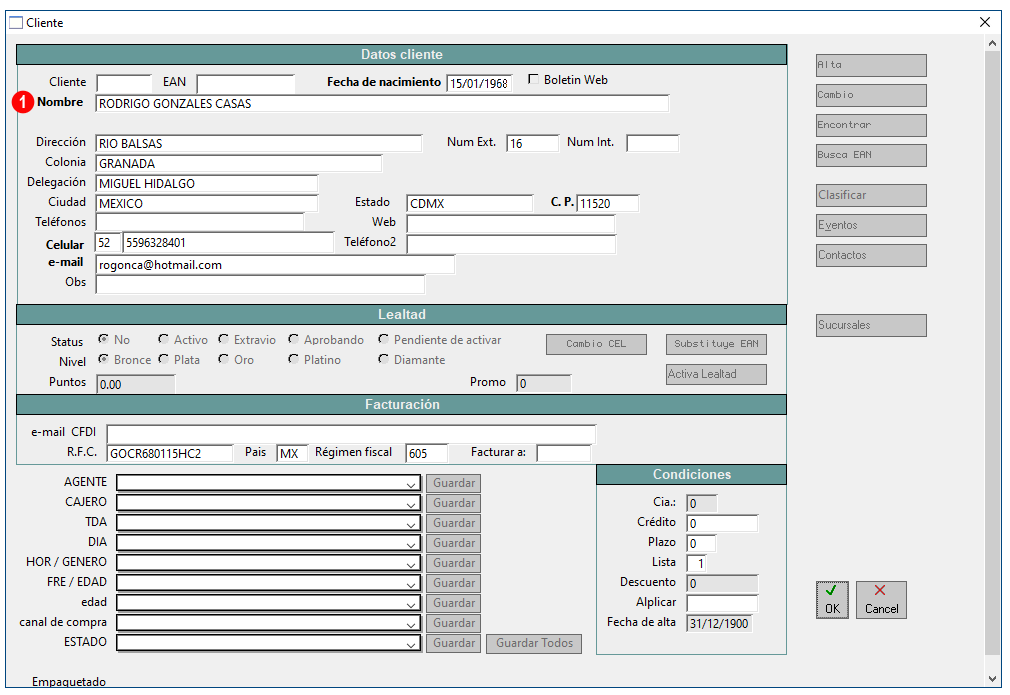Viewport: 1010px width, 695px height.
Task: Open the Eventos button
Action: (871, 225)
